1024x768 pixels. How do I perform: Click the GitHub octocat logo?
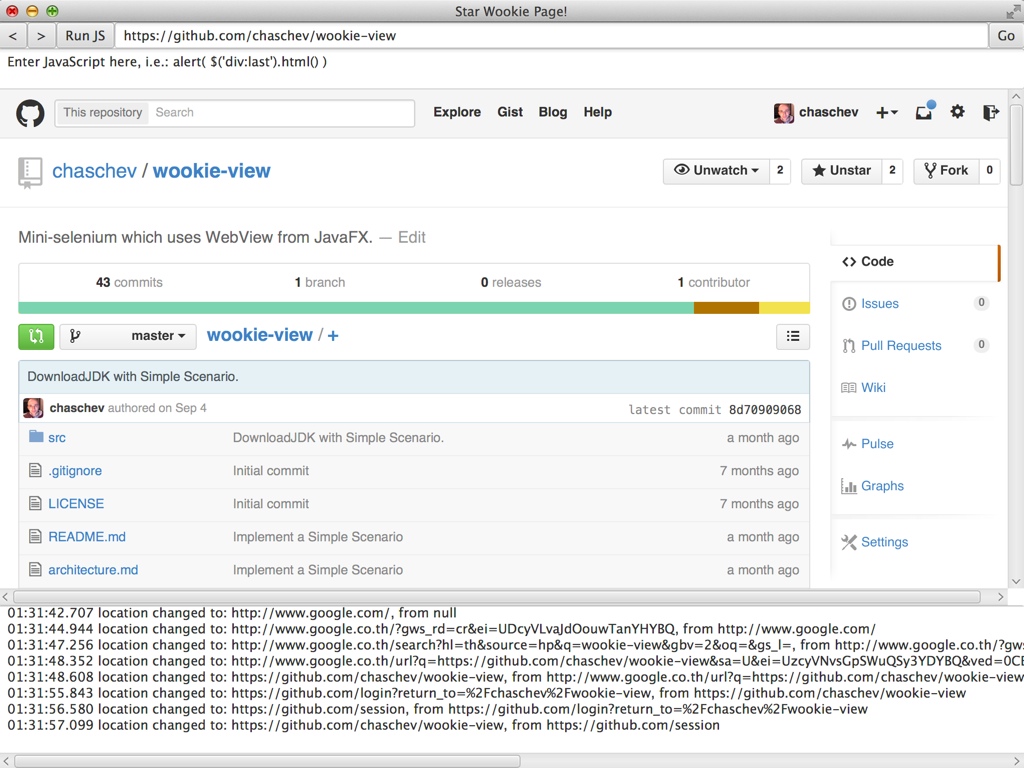pyautogui.click(x=30, y=112)
